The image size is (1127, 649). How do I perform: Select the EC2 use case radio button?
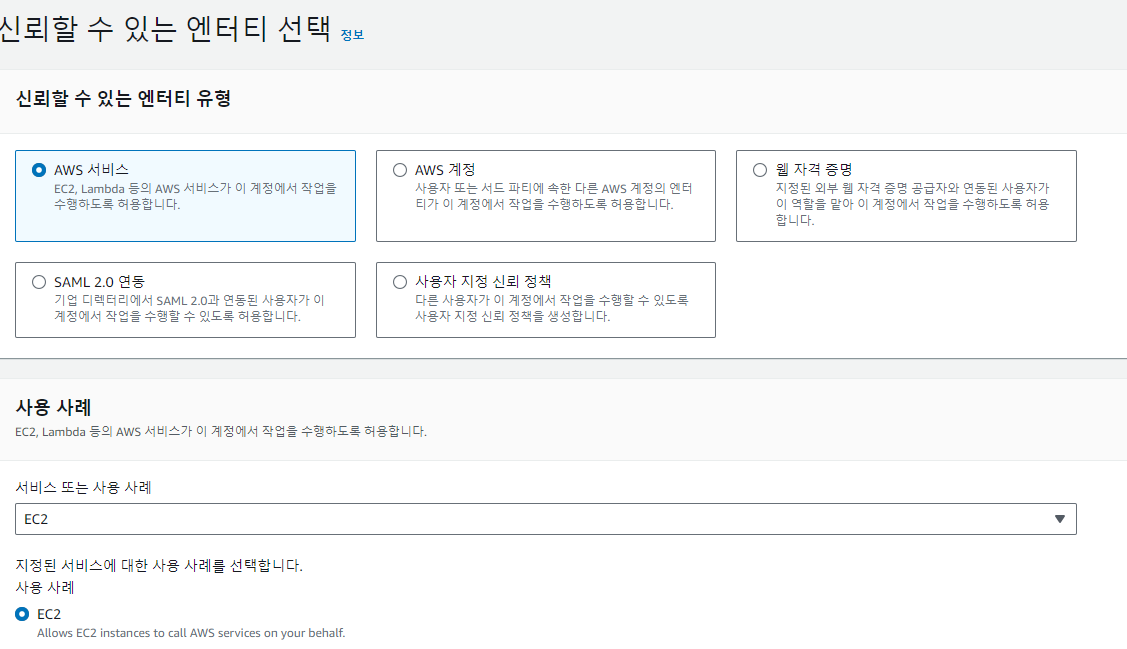coord(22,614)
